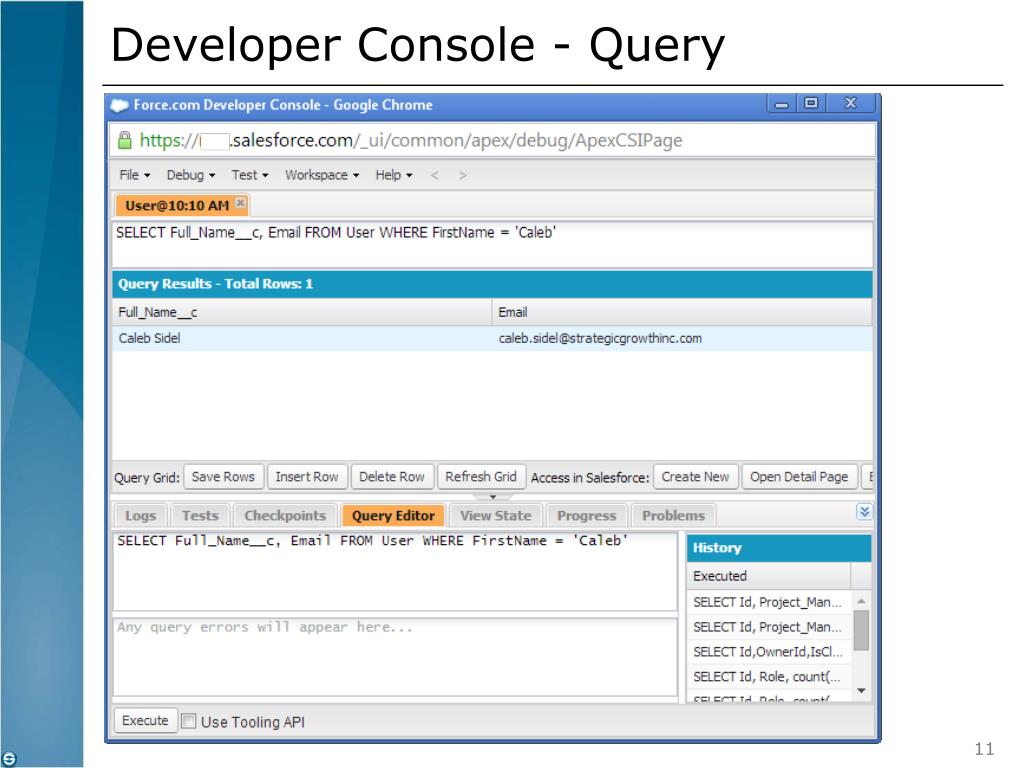Viewport: 1024px width, 768px height.
Task: Click the Delete Row button
Action: point(392,477)
